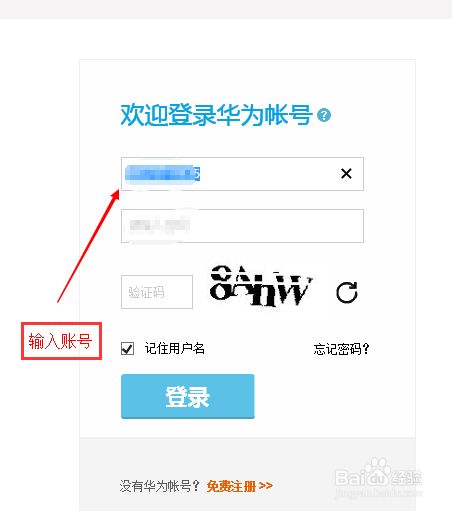Click the blue 登录 button
The width and height of the screenshot is (452, 511).
click(x=188, y=396)
